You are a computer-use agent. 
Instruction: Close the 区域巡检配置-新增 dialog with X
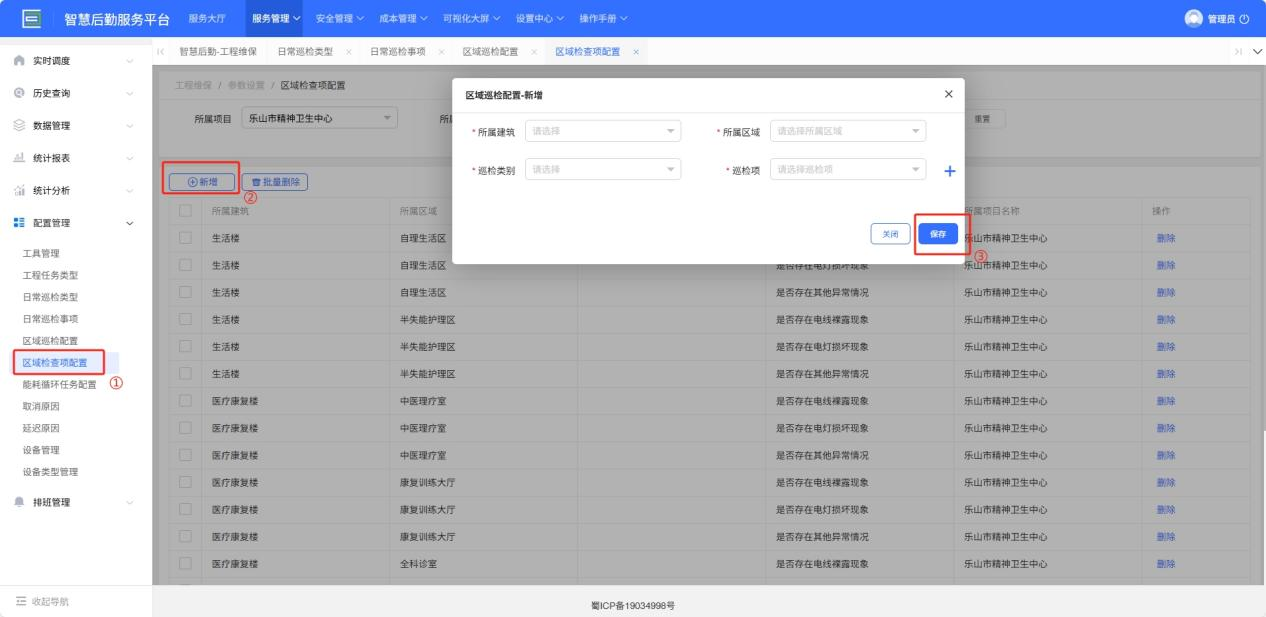[949, 94]
